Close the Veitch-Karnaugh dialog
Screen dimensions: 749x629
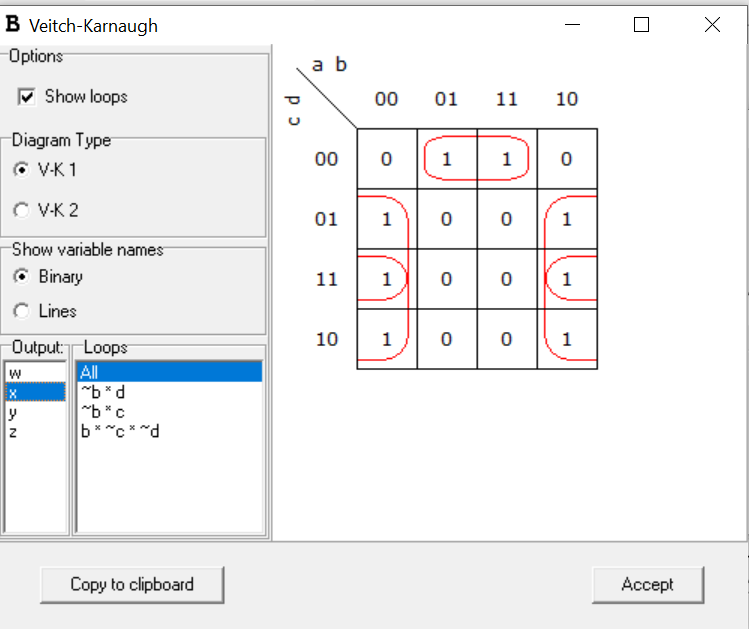[712, 25]
